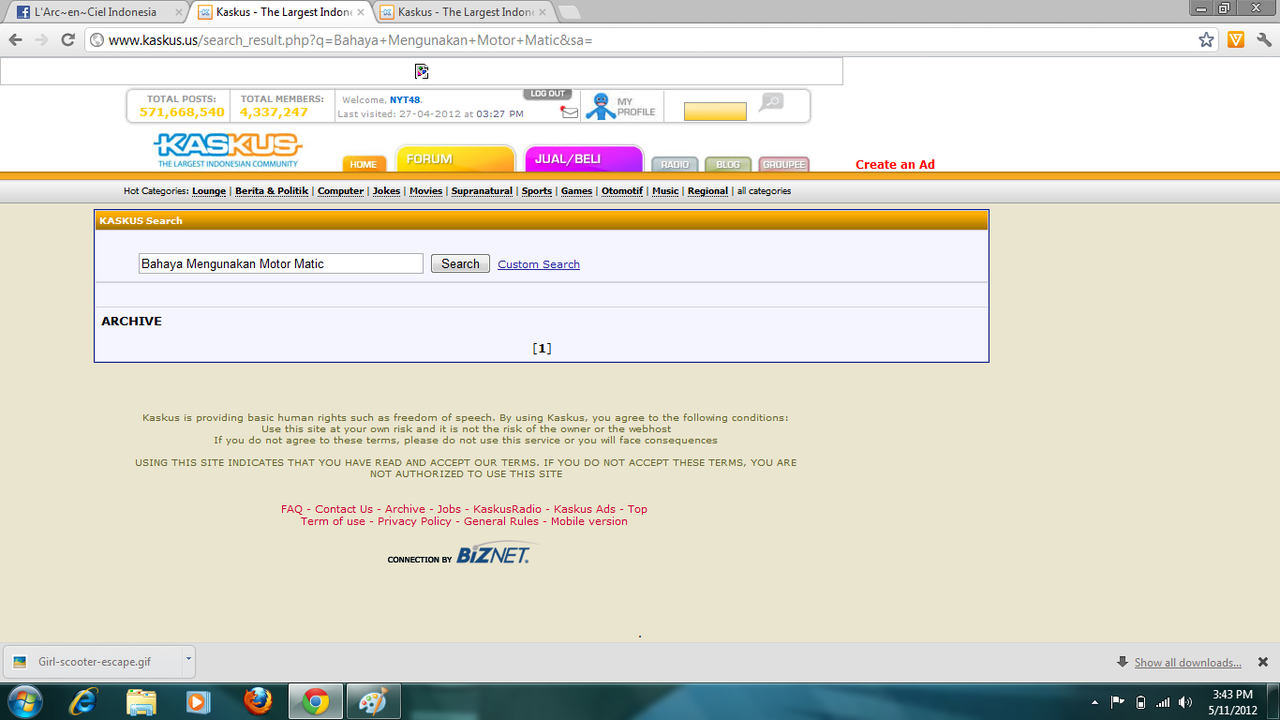Switch to Chrome in taskbar

point(316,702)
